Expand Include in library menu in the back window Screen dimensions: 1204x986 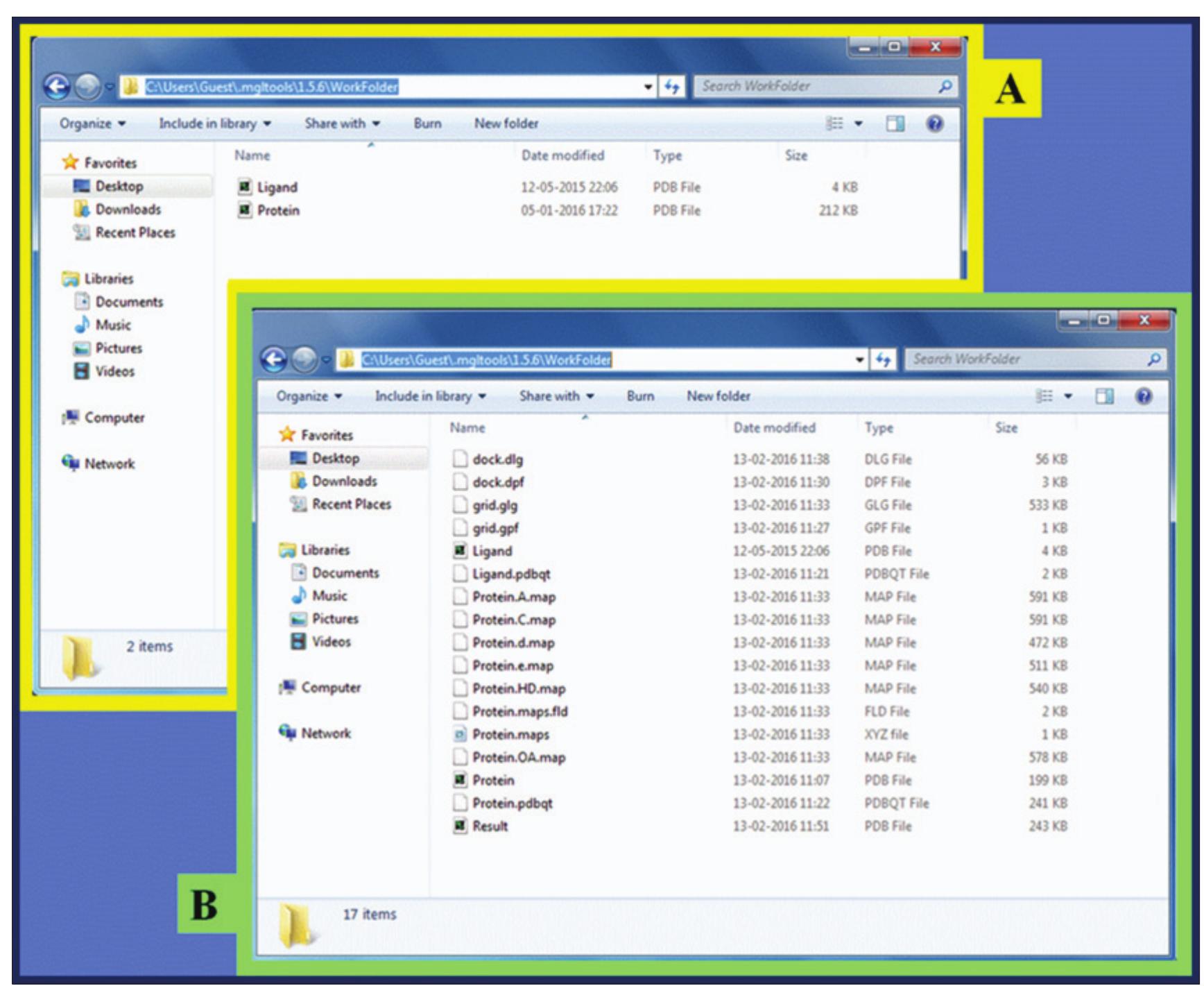click(214, 124)
